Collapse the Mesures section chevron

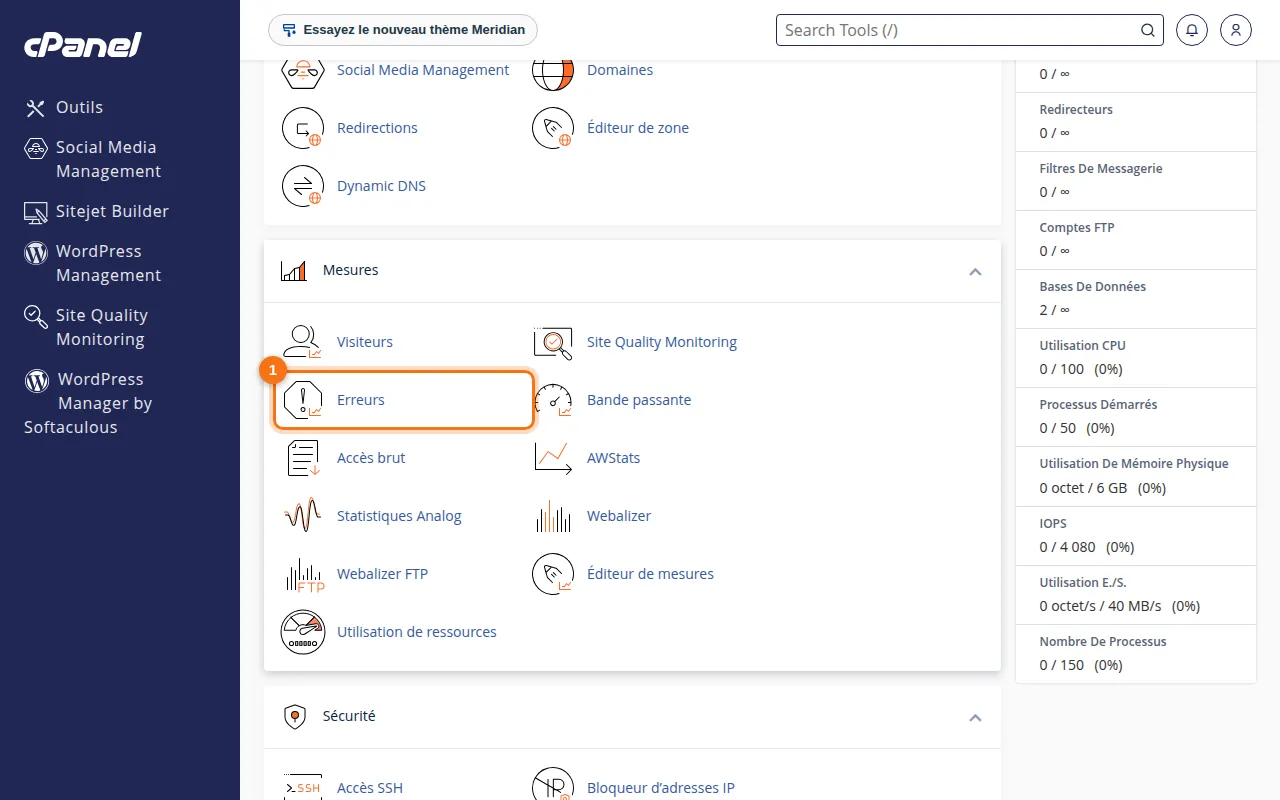point(975,271)
